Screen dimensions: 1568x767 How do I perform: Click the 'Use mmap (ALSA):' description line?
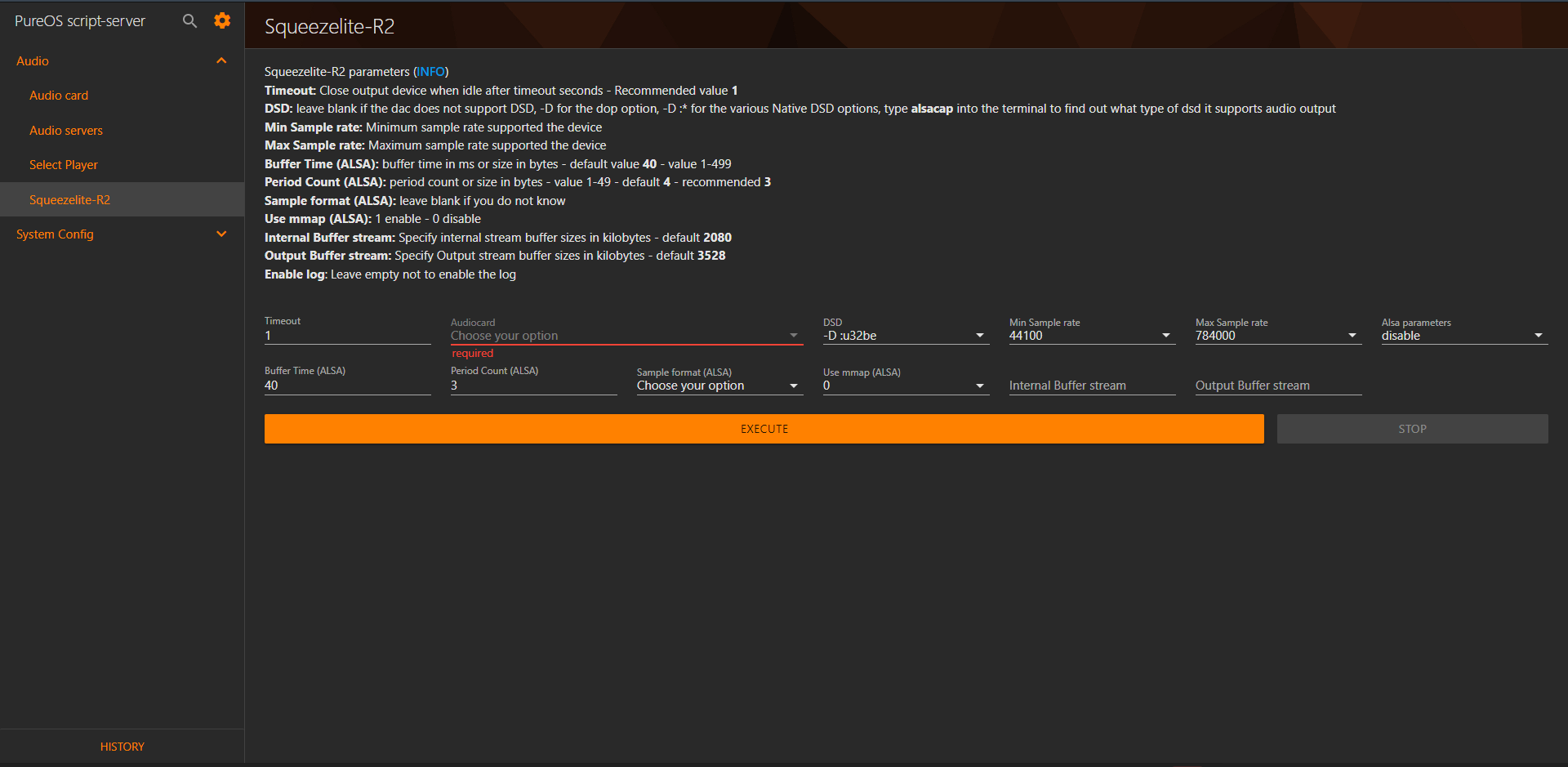point(372,219)
